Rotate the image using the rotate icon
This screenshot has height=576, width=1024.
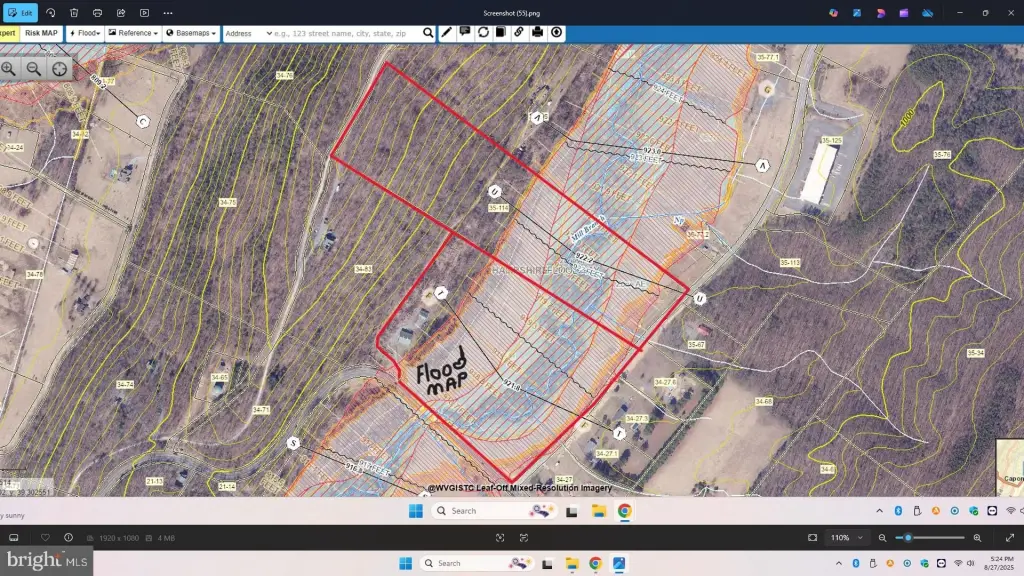click(51, 13)
